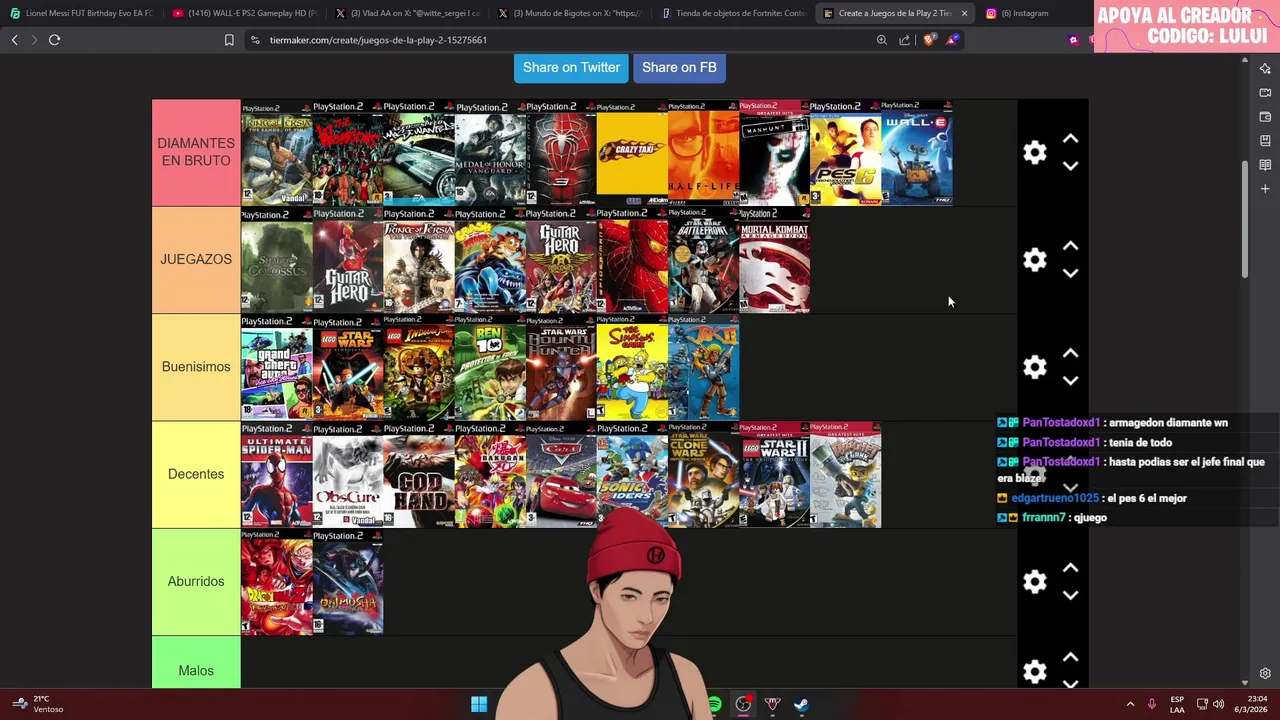Screen dimensions: 1280x720
Task: Open Steam from the taskbar
Action: click(x=802, y=704)
